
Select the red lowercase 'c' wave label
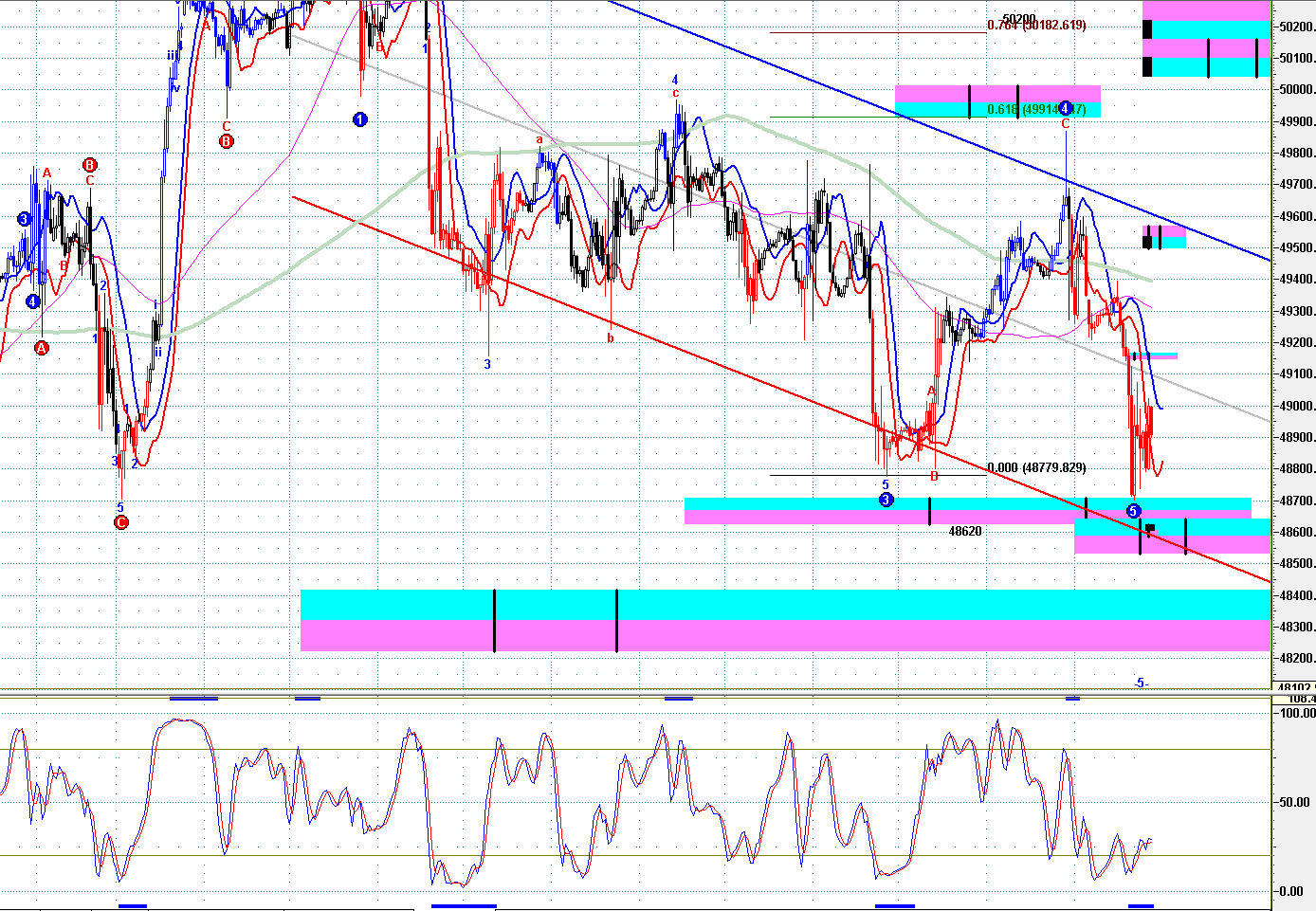click(675, 93)
